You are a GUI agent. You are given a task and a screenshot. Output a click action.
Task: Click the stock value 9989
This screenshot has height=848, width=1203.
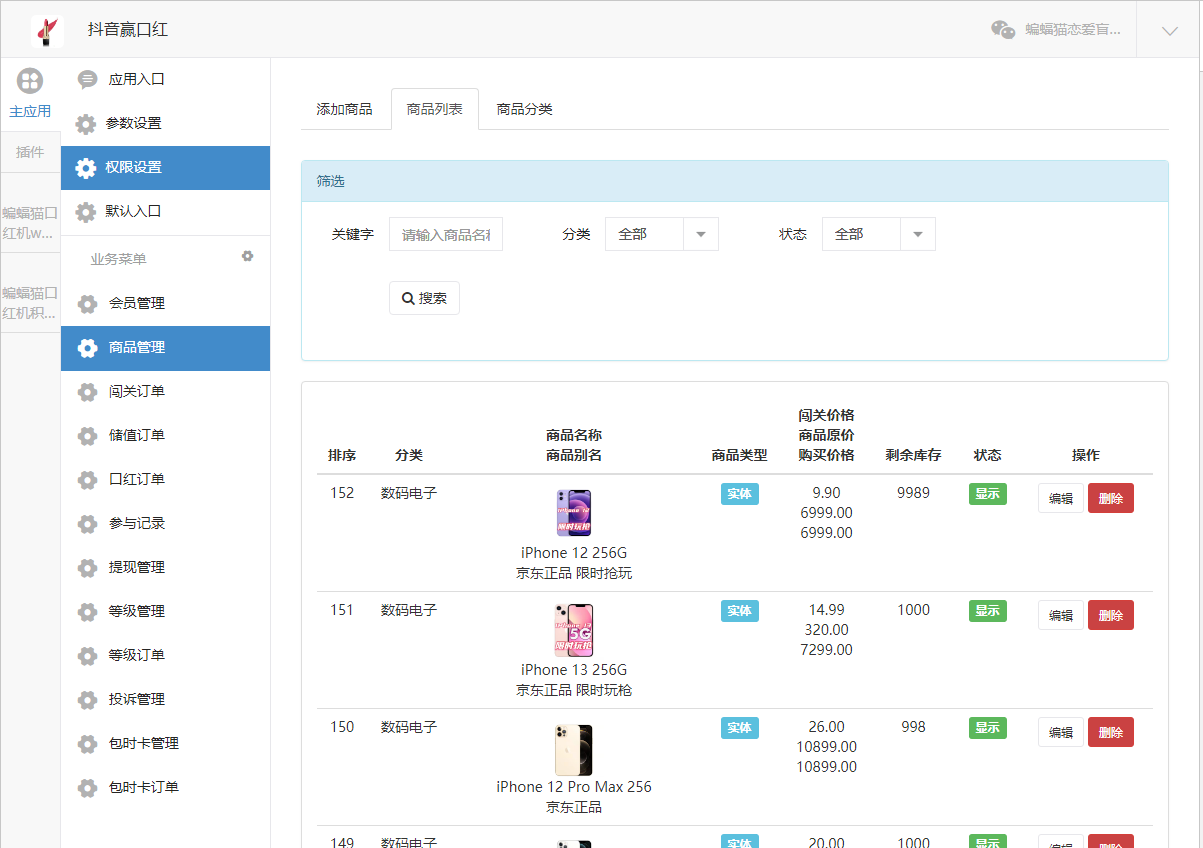pyautogui.click(x=913, y=493)
